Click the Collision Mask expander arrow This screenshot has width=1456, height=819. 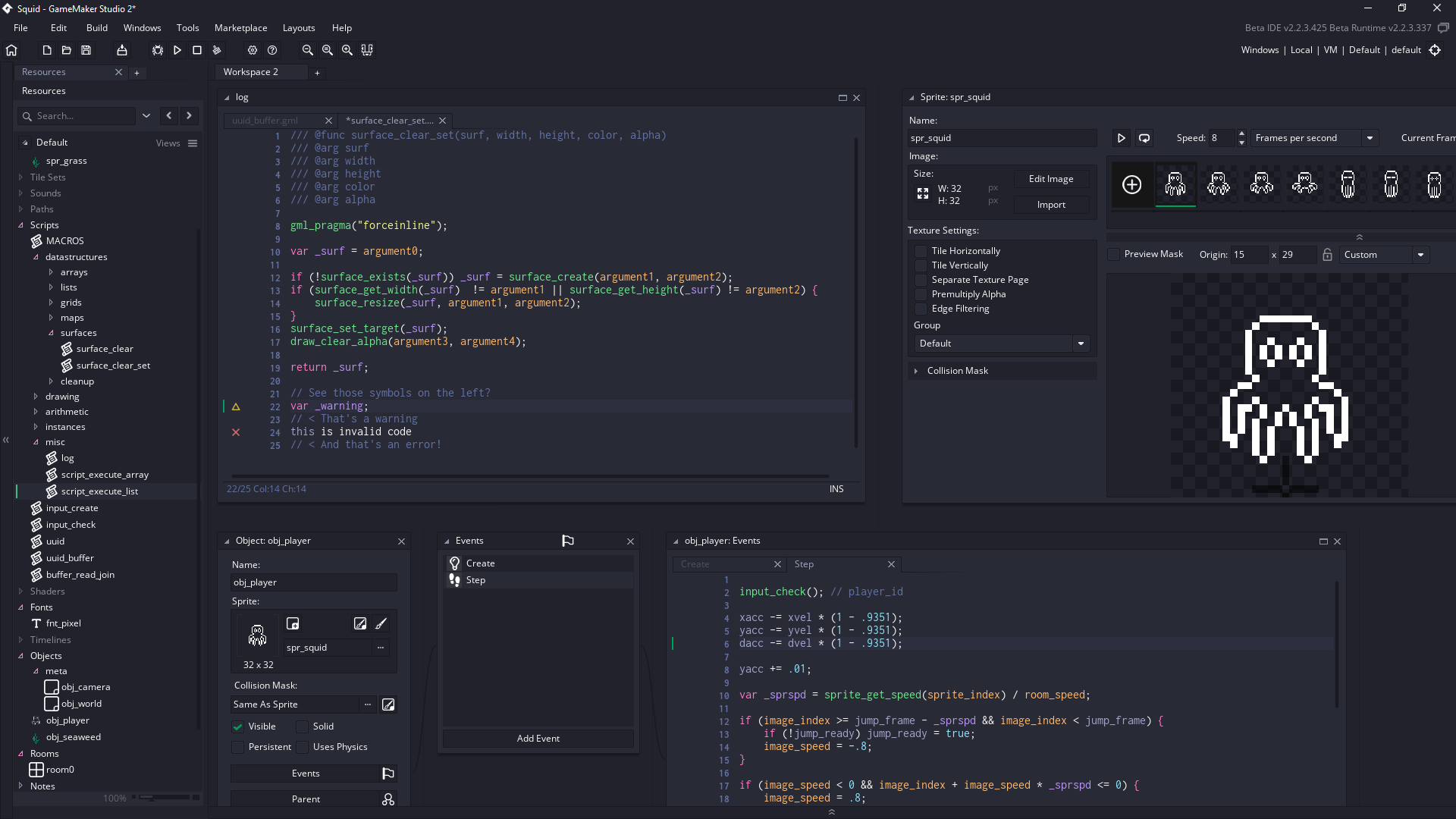(x=916, y=370)
